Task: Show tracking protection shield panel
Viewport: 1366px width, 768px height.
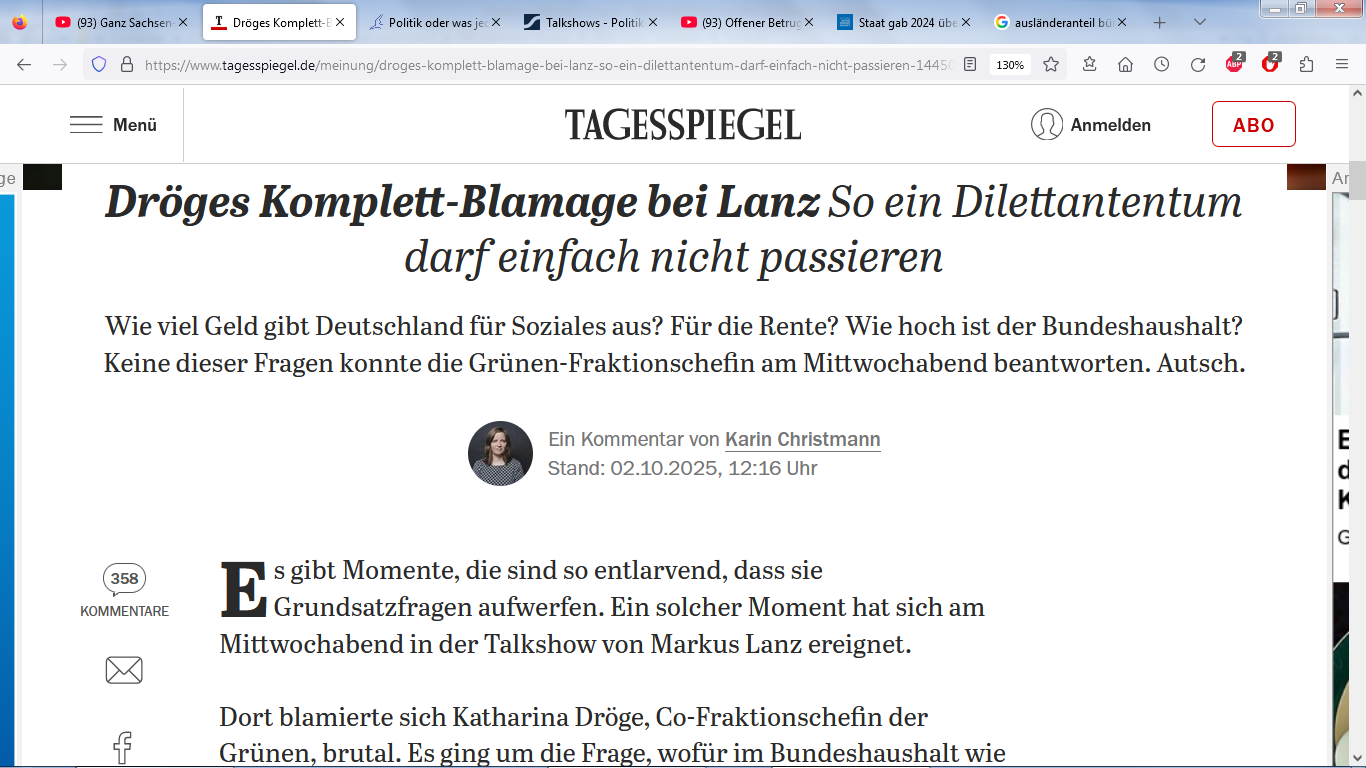Action: pyautogui.click(x=98, y=64)
